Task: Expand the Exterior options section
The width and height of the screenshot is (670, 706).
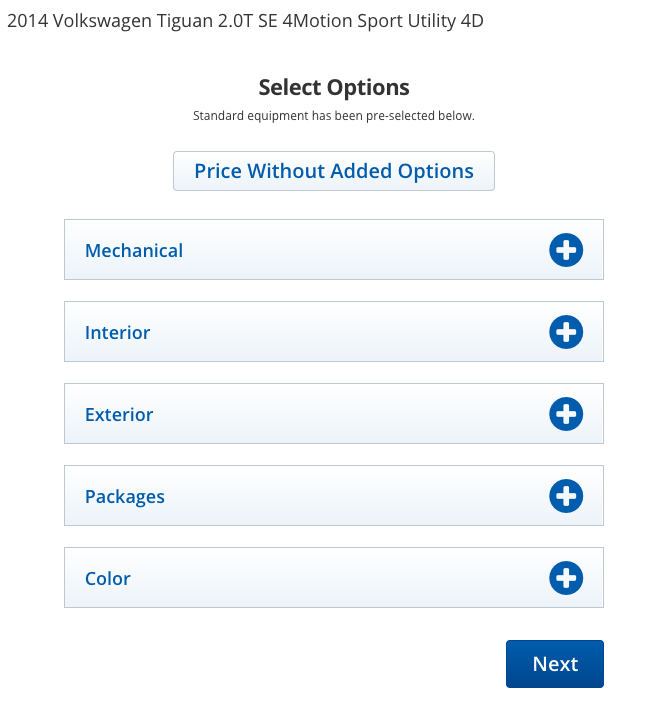Action: [x=334, y=413]
